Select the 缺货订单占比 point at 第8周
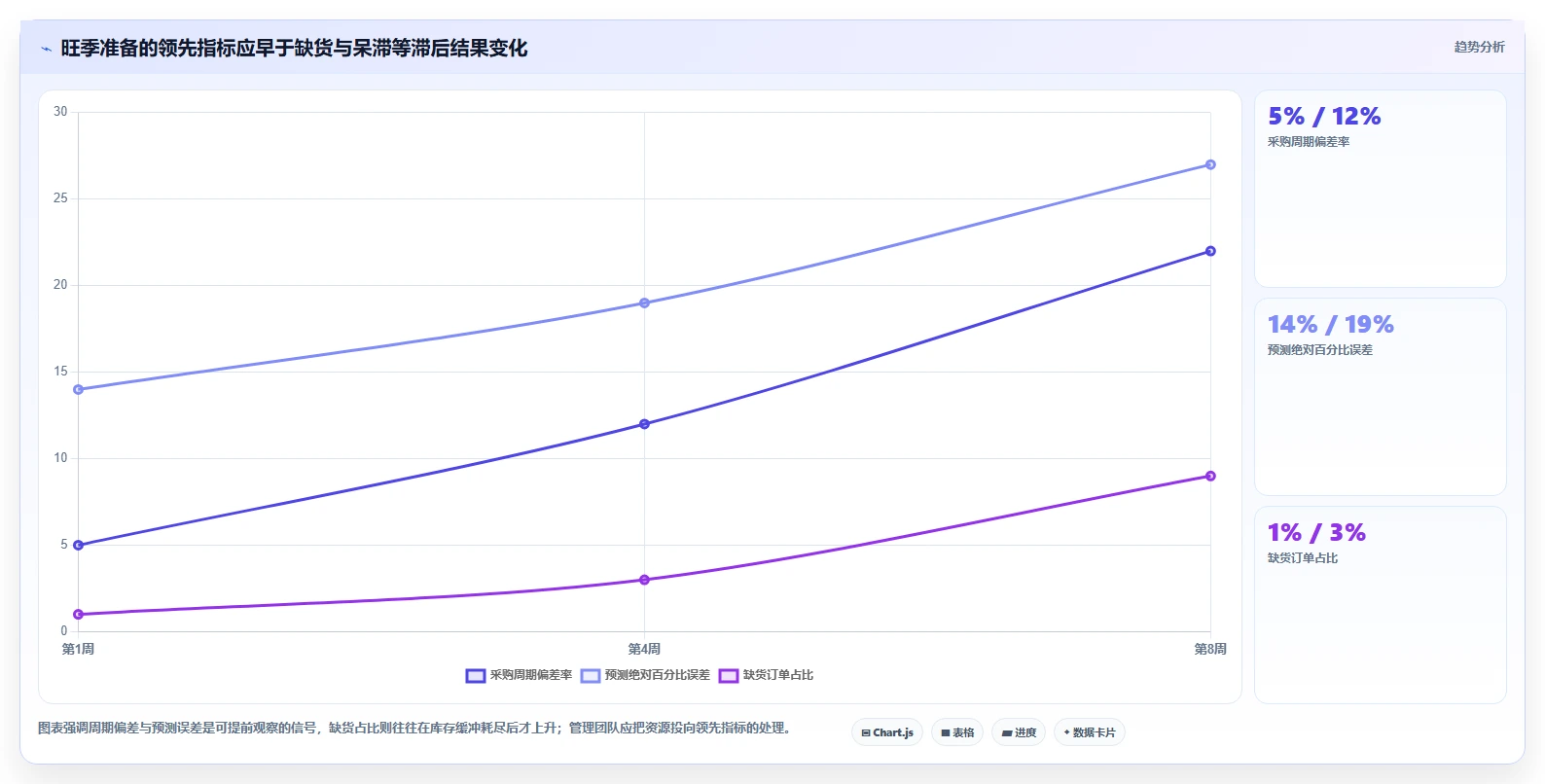The width and height of the screenshot is (1545, 784). pos(1210,476)
